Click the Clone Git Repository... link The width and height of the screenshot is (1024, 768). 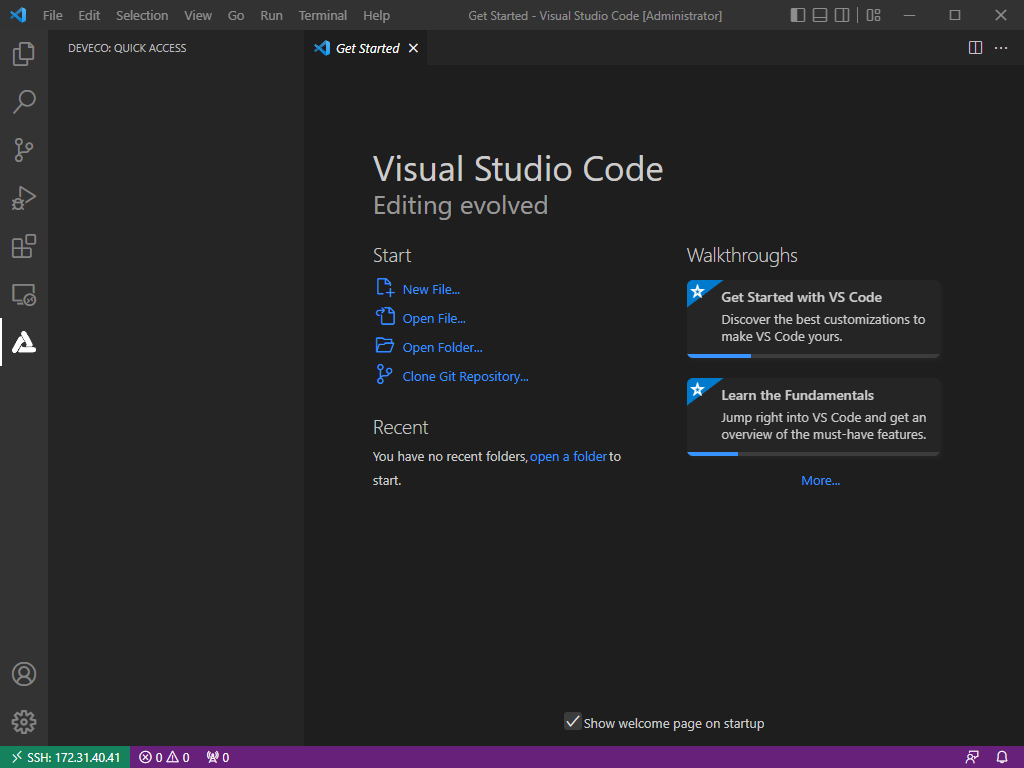point(465,377)
